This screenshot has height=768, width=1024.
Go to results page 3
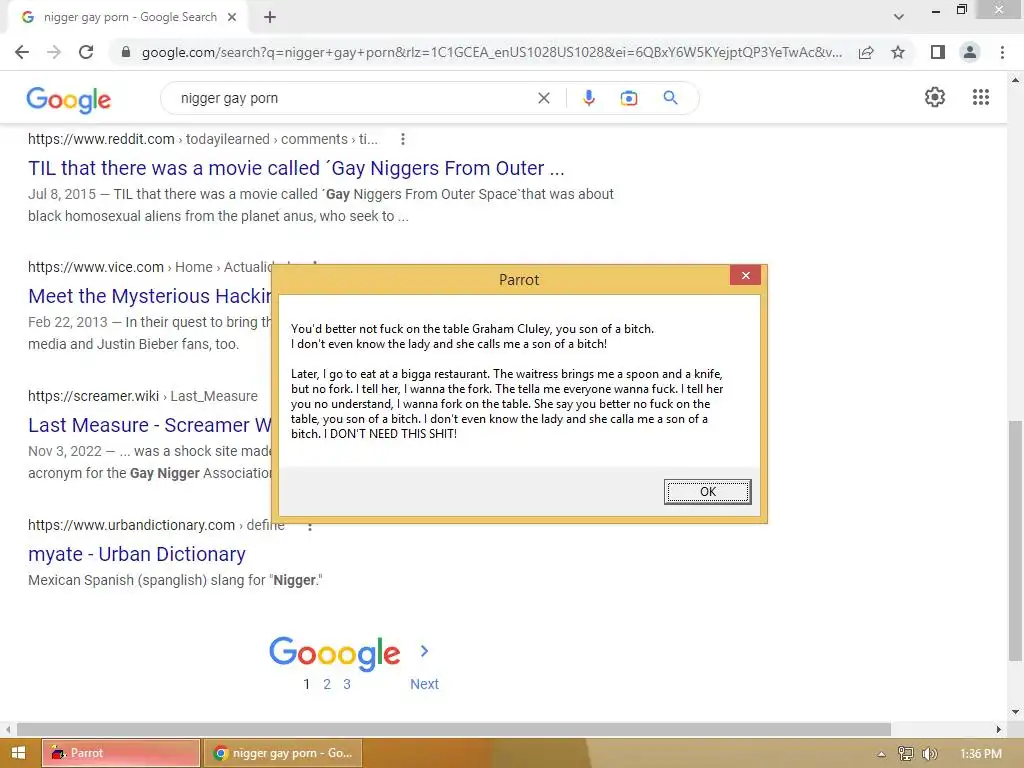point(347,684)
